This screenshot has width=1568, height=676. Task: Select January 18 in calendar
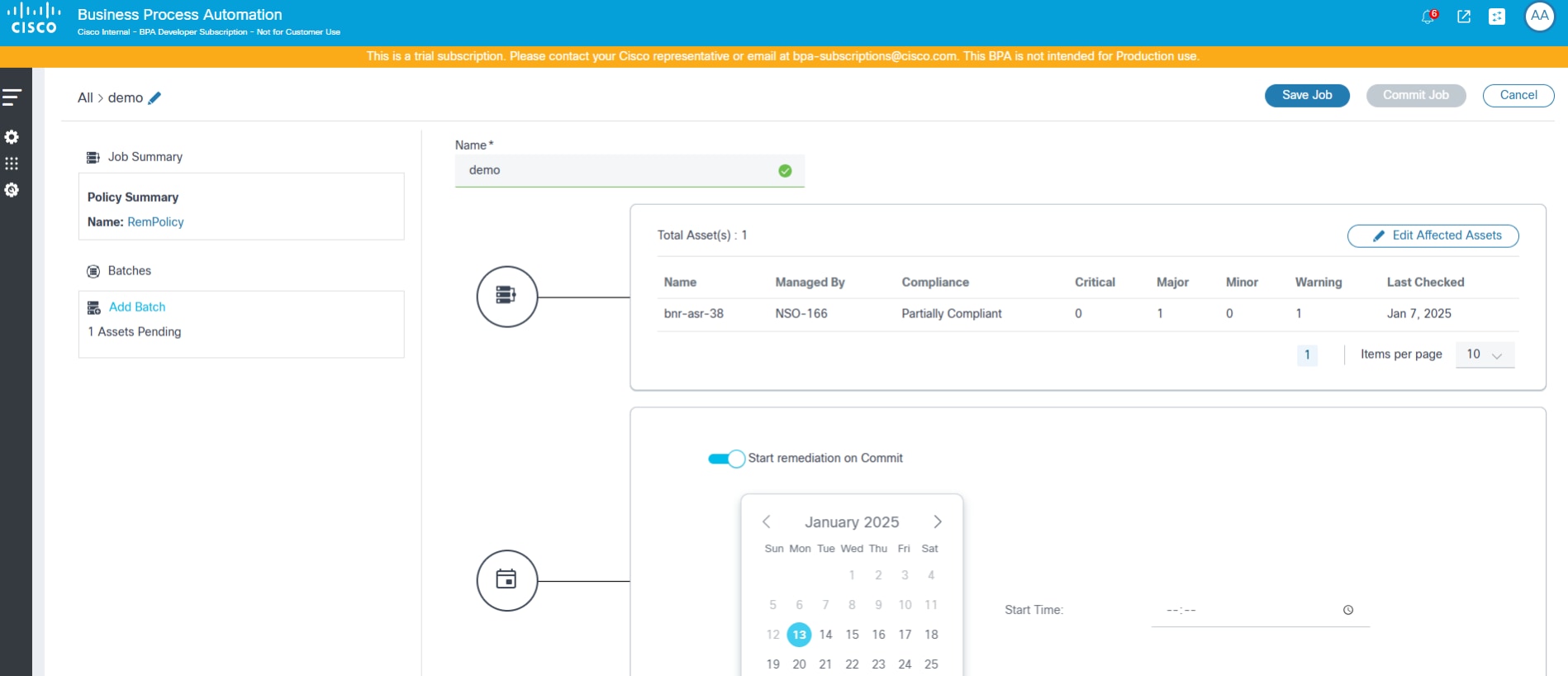931,635
